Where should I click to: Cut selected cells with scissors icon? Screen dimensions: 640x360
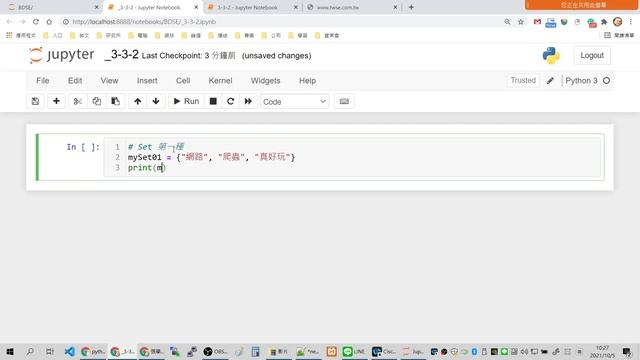point(78,101)
